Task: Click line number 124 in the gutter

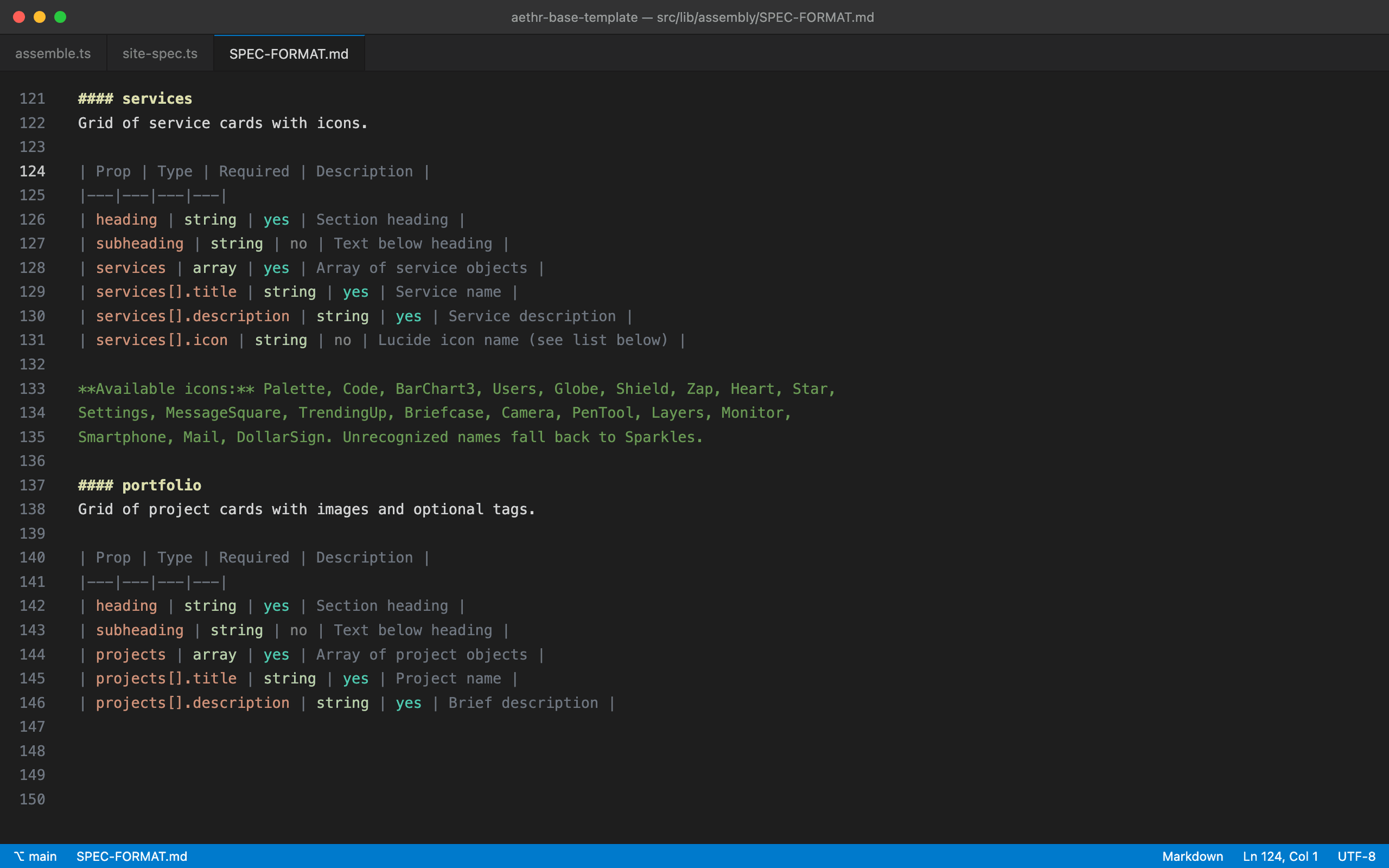Action: [32, 171]
